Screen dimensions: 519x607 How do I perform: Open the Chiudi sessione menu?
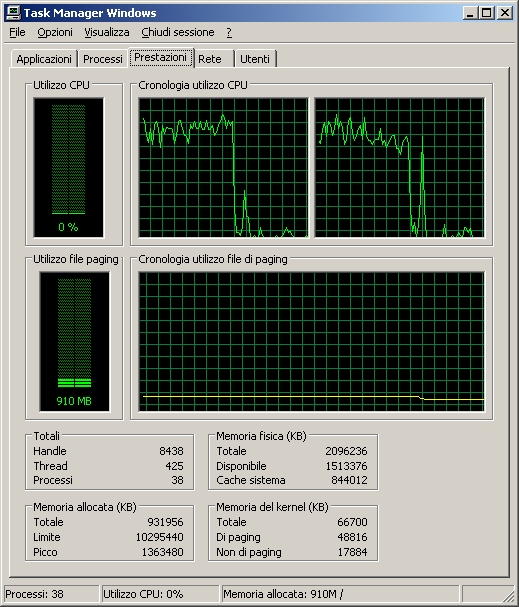coord(178,32)
